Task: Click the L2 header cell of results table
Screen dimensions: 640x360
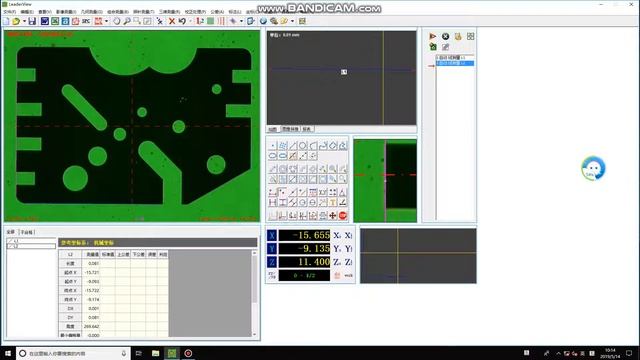Action: [70, 254]
